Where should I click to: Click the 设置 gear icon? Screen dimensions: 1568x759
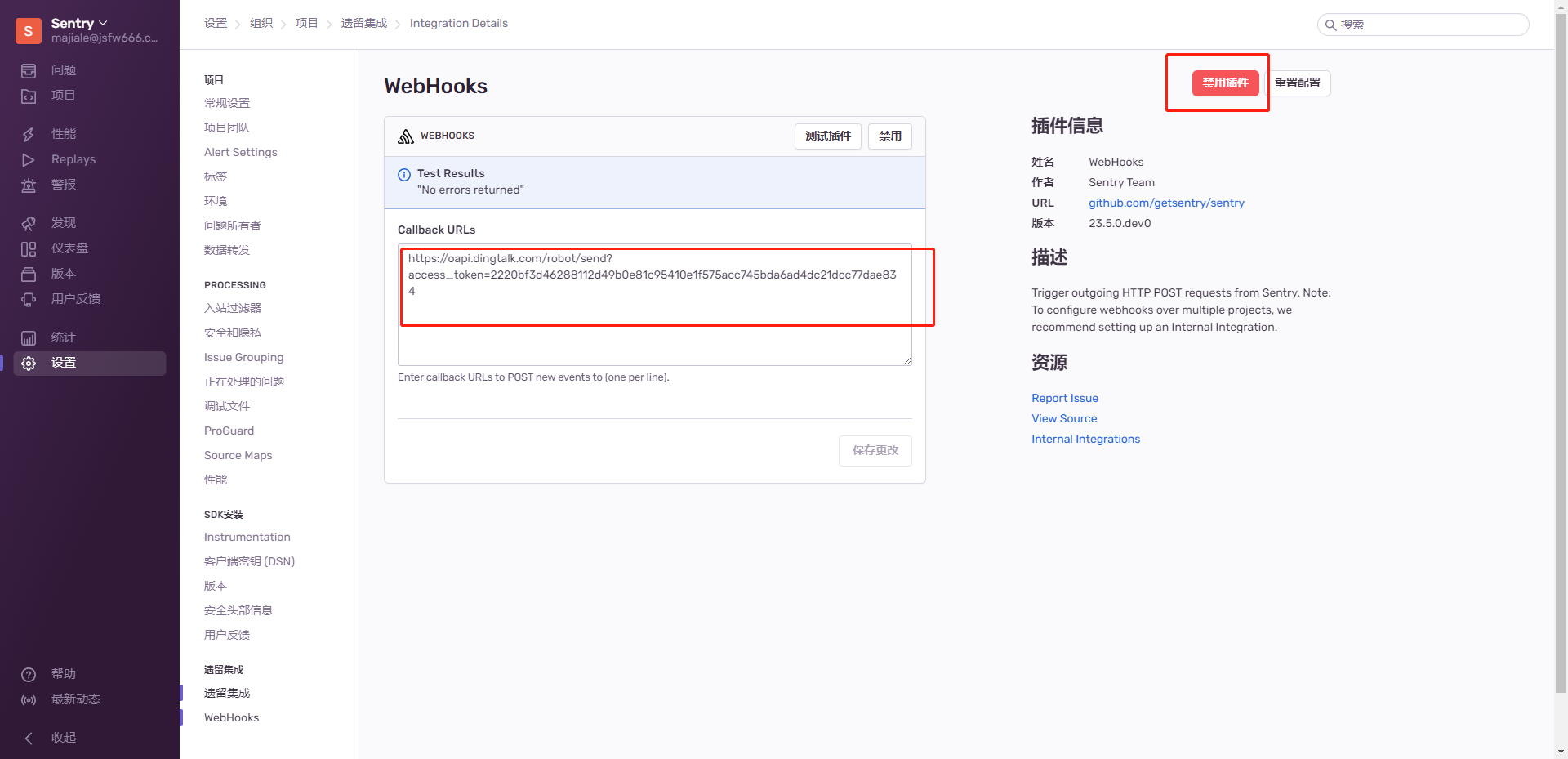(29, 363)
